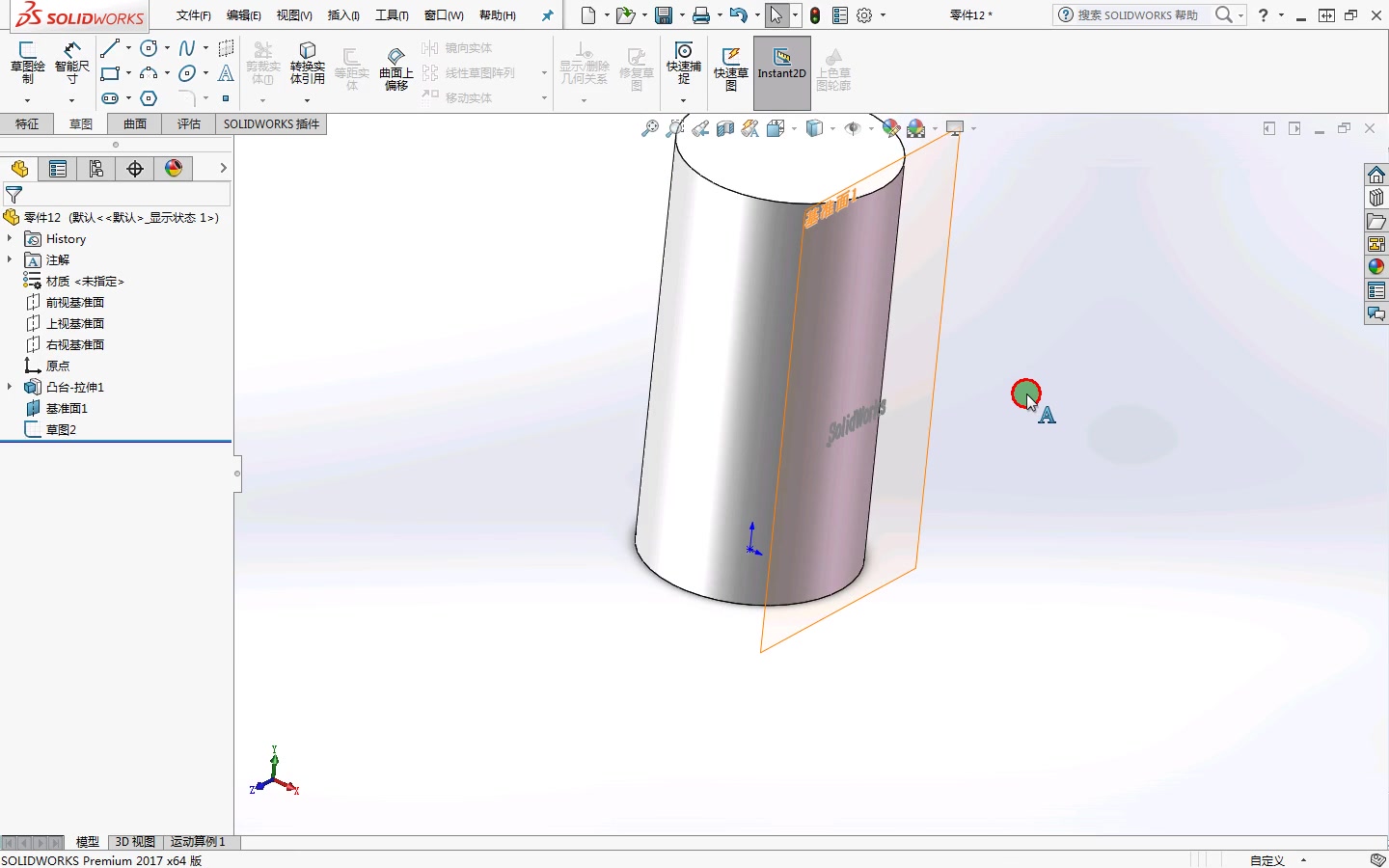Select 前视基准面 in feature tree
Image resolution: width=1389 pixels, height=868 pixels.
click(75, 302)
